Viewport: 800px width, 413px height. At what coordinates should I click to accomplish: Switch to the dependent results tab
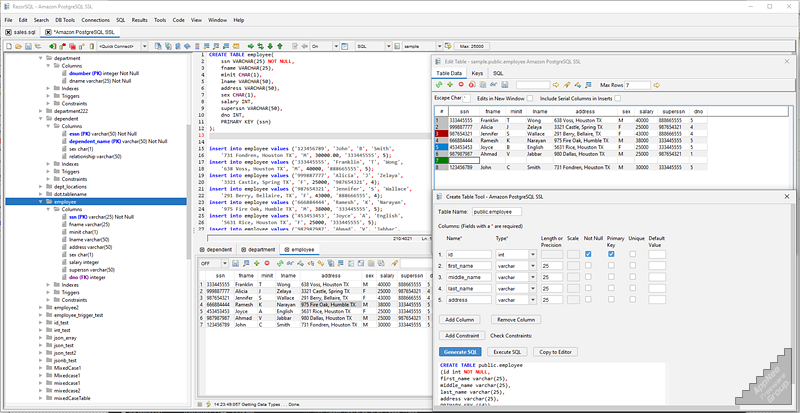tap(216, 250)
